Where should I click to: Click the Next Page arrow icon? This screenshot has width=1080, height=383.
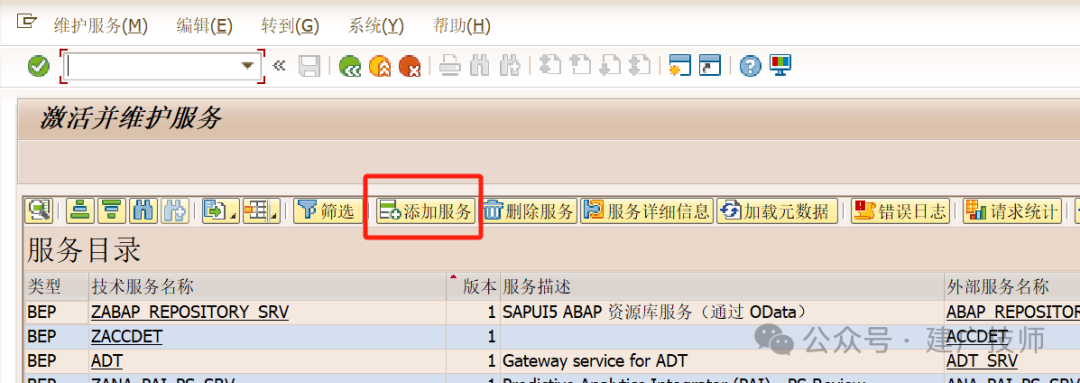point(610,65)
